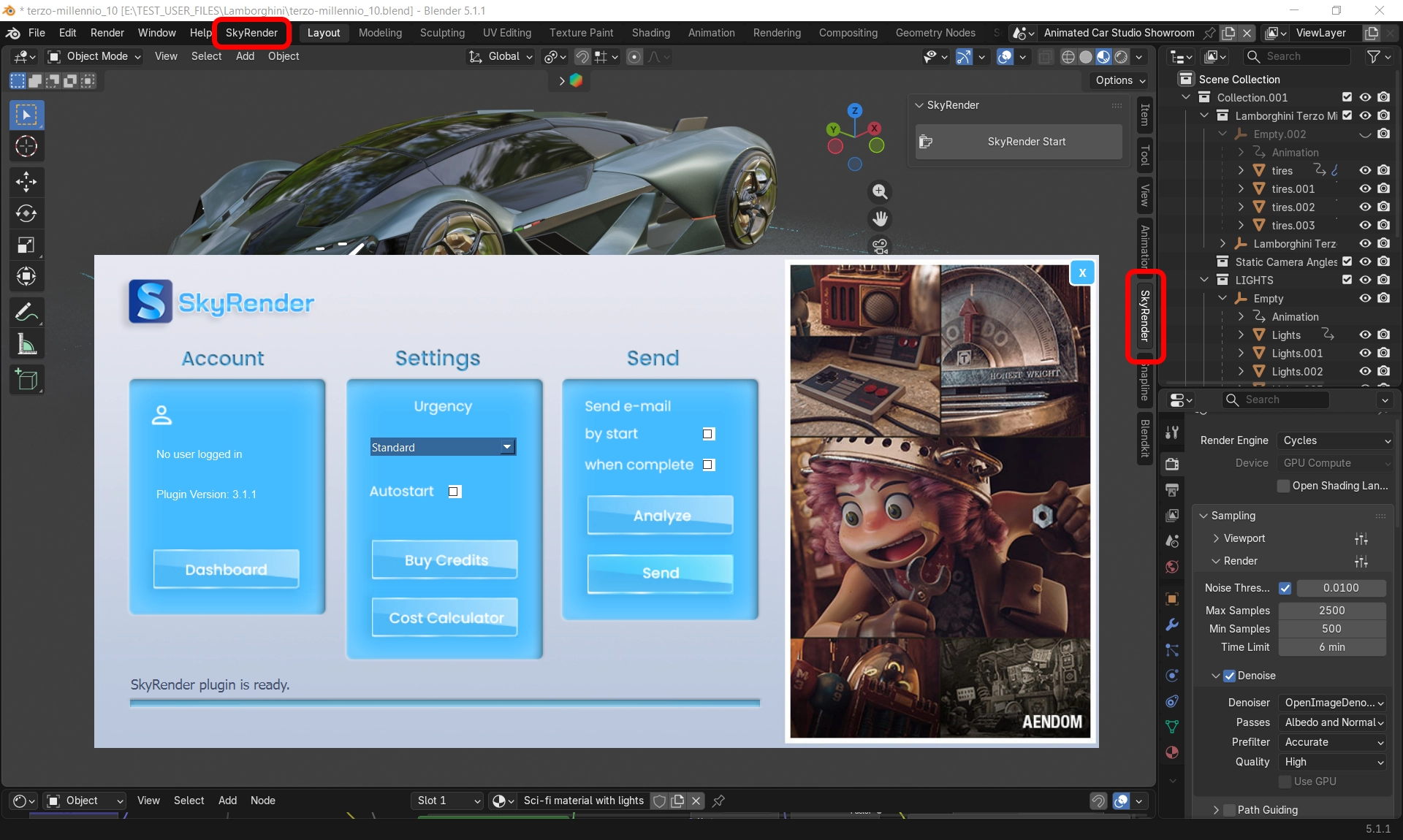Click the Time Limit value field
Viewport: 1403px width, 840px height.
1331,647
